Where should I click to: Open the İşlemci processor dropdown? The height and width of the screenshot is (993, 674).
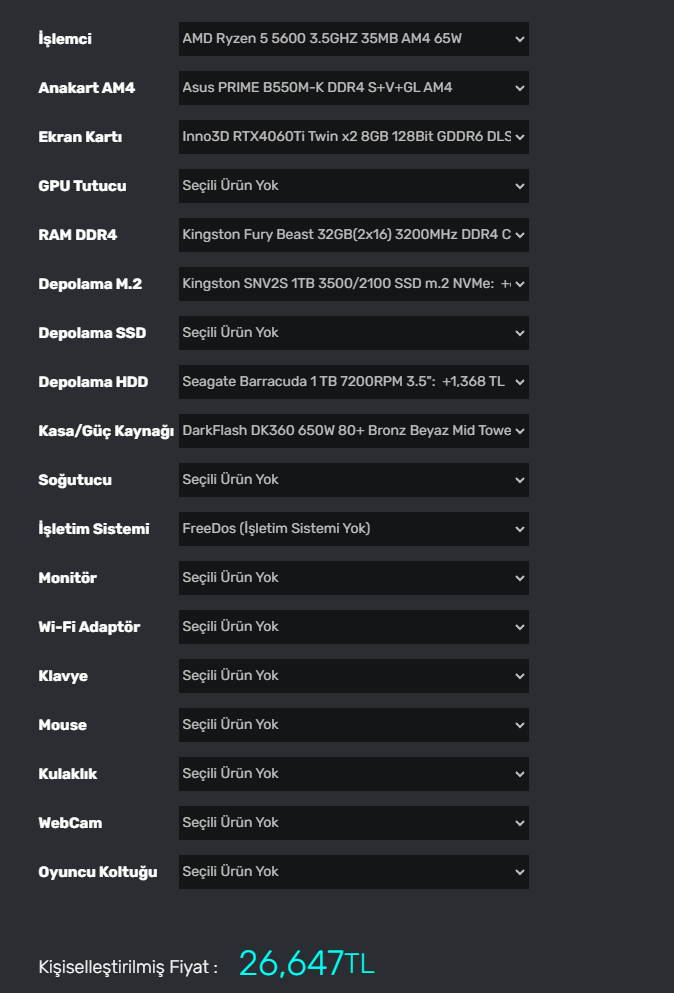tap(353, 39)
